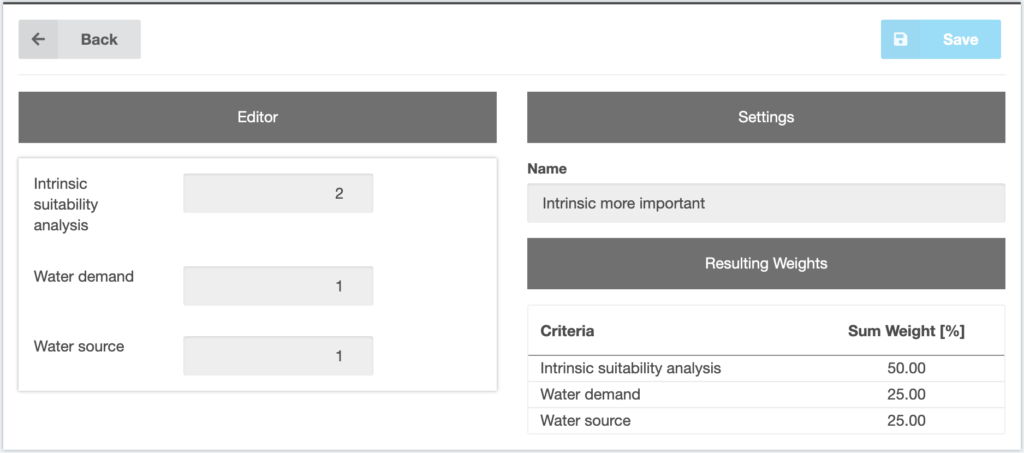This screenshot has height=453, width=1024.
Task: Click the Resulting Weights header bar
Action: 766,263
